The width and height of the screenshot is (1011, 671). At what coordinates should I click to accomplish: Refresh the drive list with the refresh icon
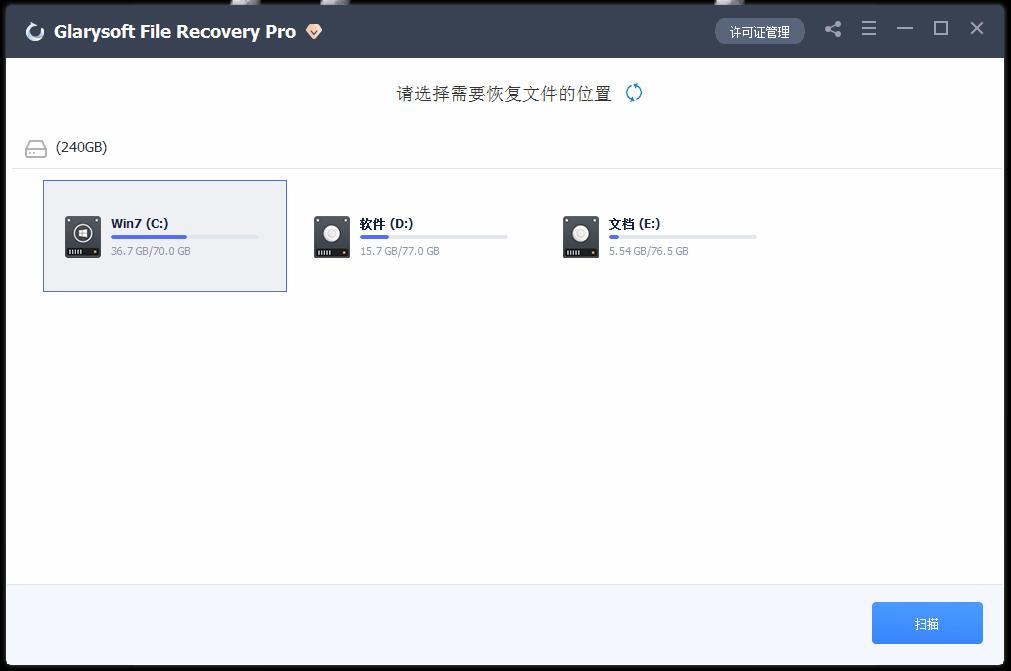(x=632, y=91)
